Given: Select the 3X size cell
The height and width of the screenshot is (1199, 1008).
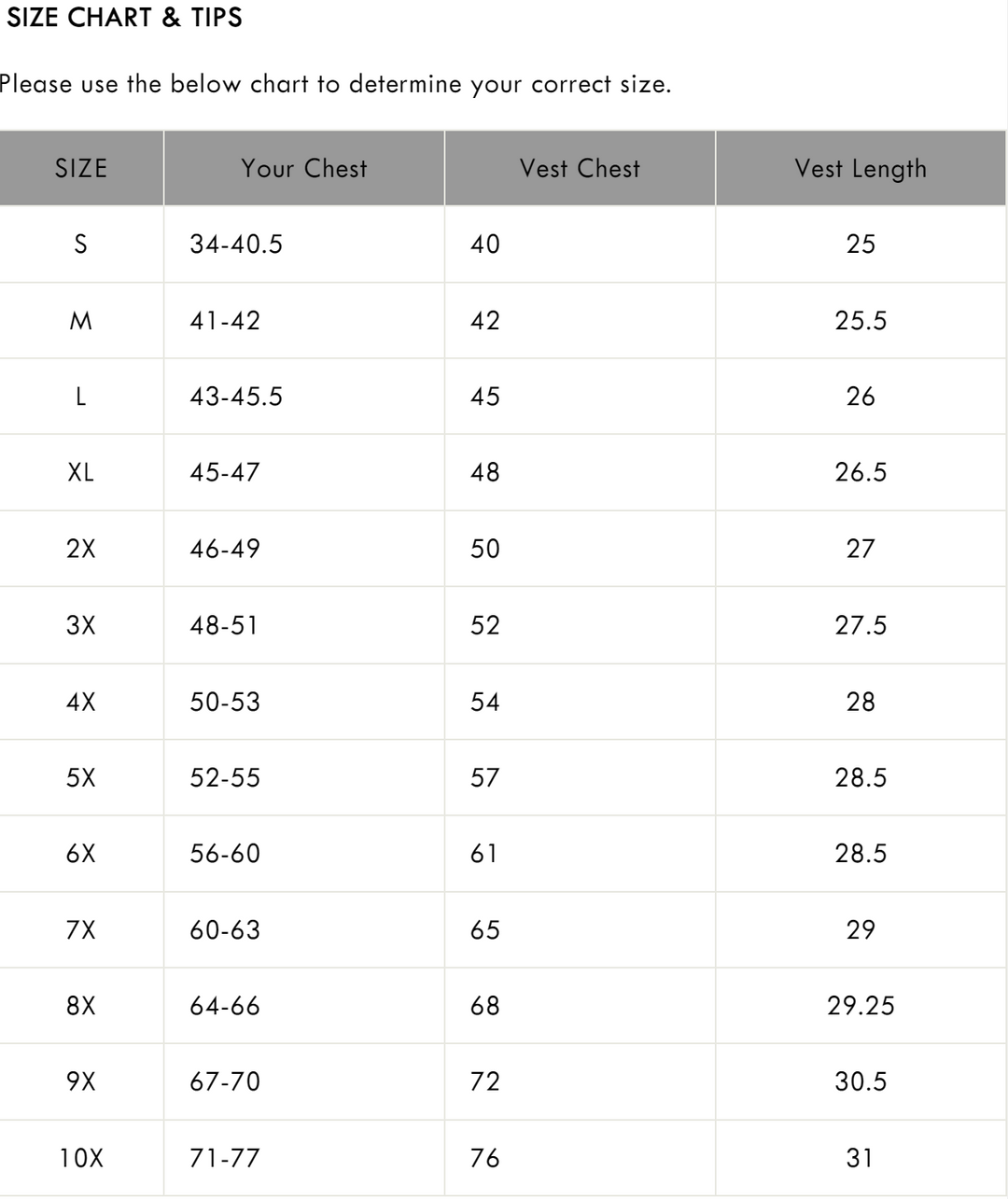Looking at the screenshot, I should (x=81, y=625).
